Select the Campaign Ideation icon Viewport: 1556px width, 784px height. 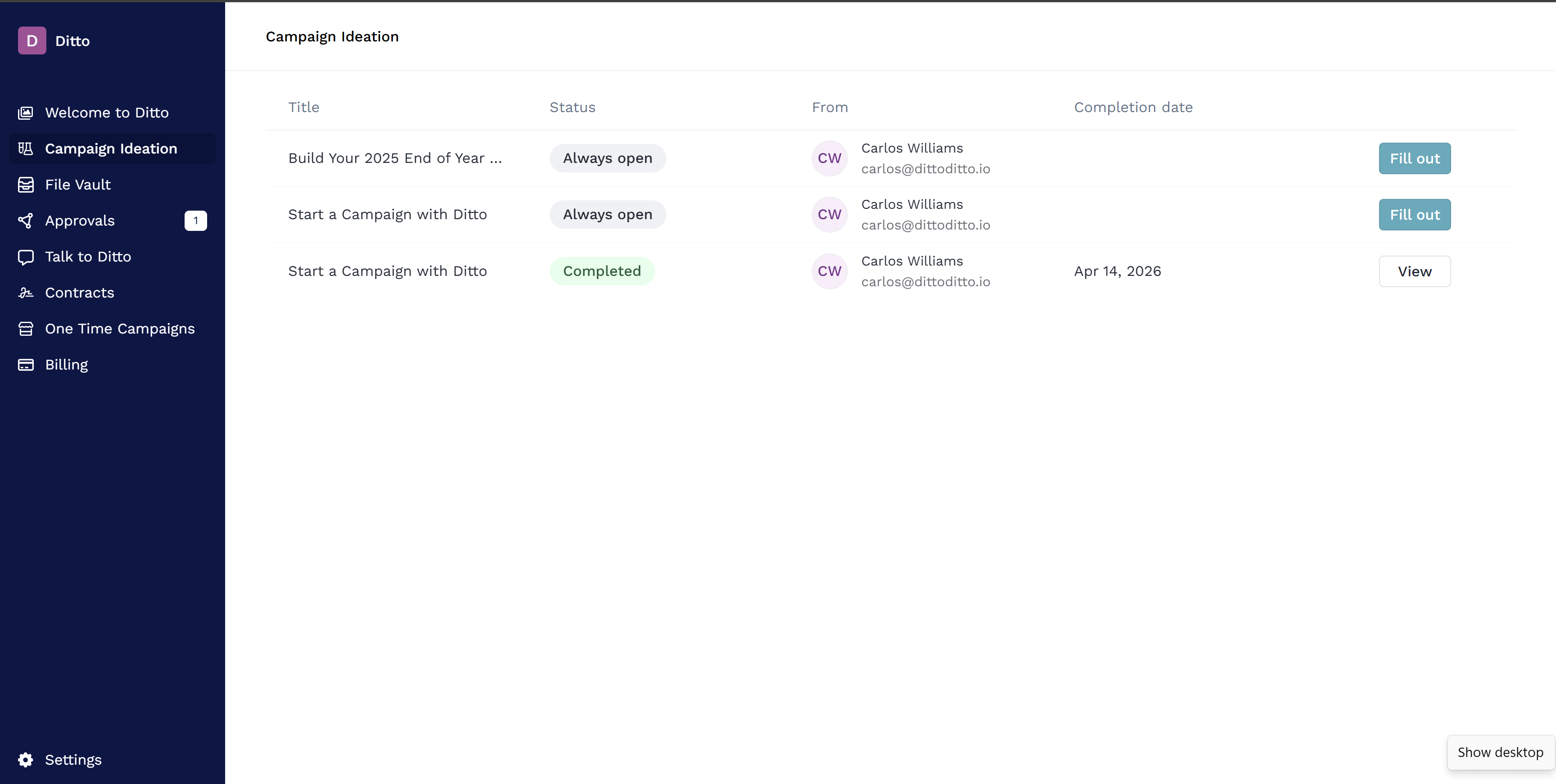(26, 149)
